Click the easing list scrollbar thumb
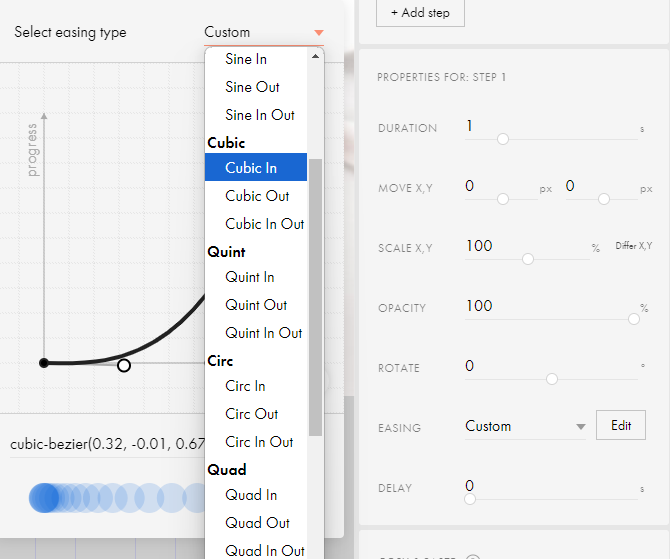670x559 pixels. pyautogui.click(x=315, y=297)
